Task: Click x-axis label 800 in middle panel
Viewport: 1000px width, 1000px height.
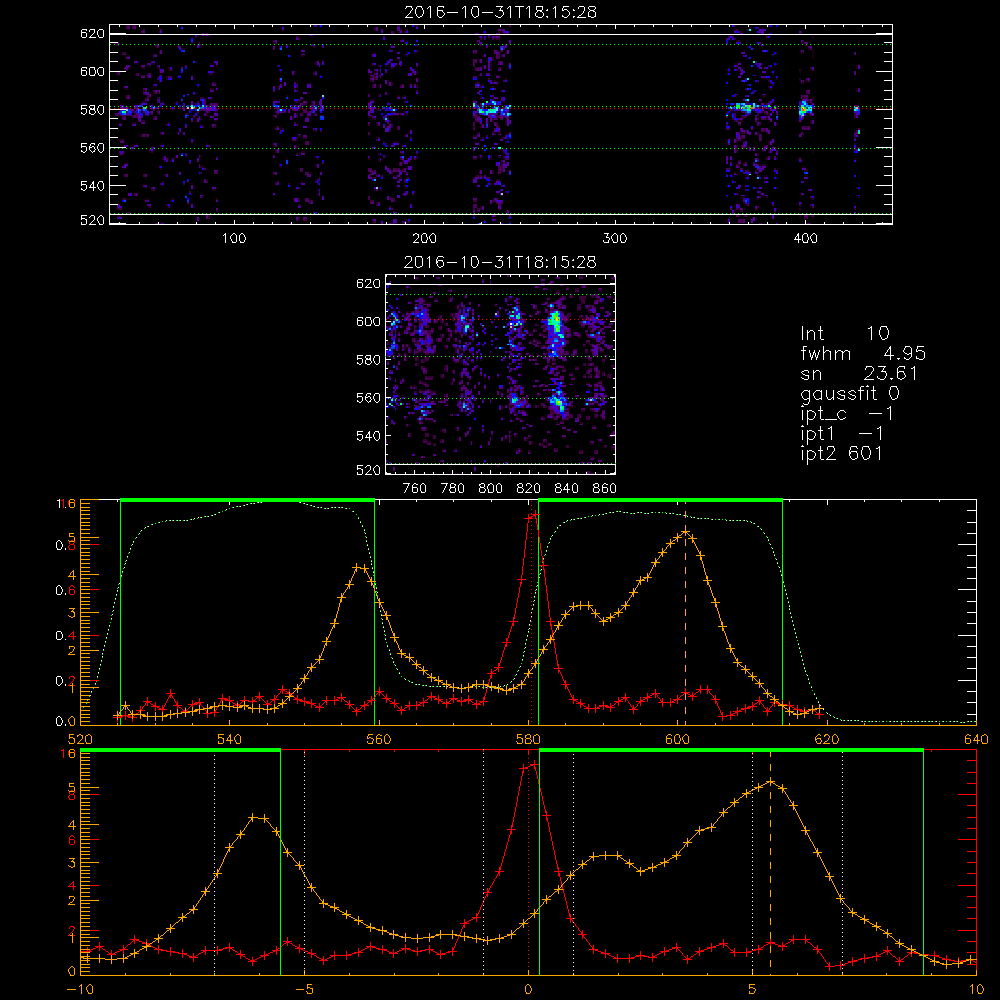Action: pos(490,489)
